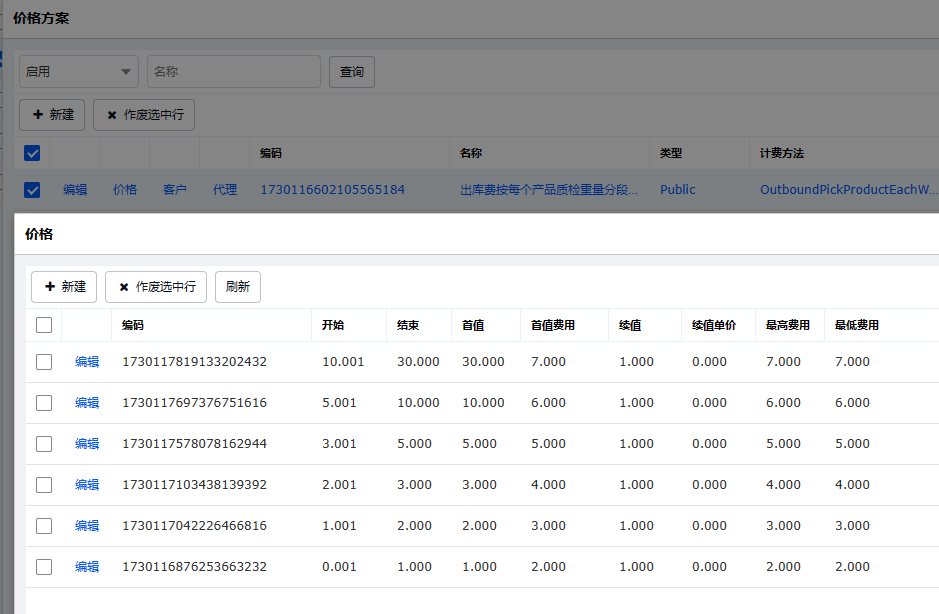Select scheme code 1730116602105565184
This screenshot has height=614, width=939.
pos(332,190)
